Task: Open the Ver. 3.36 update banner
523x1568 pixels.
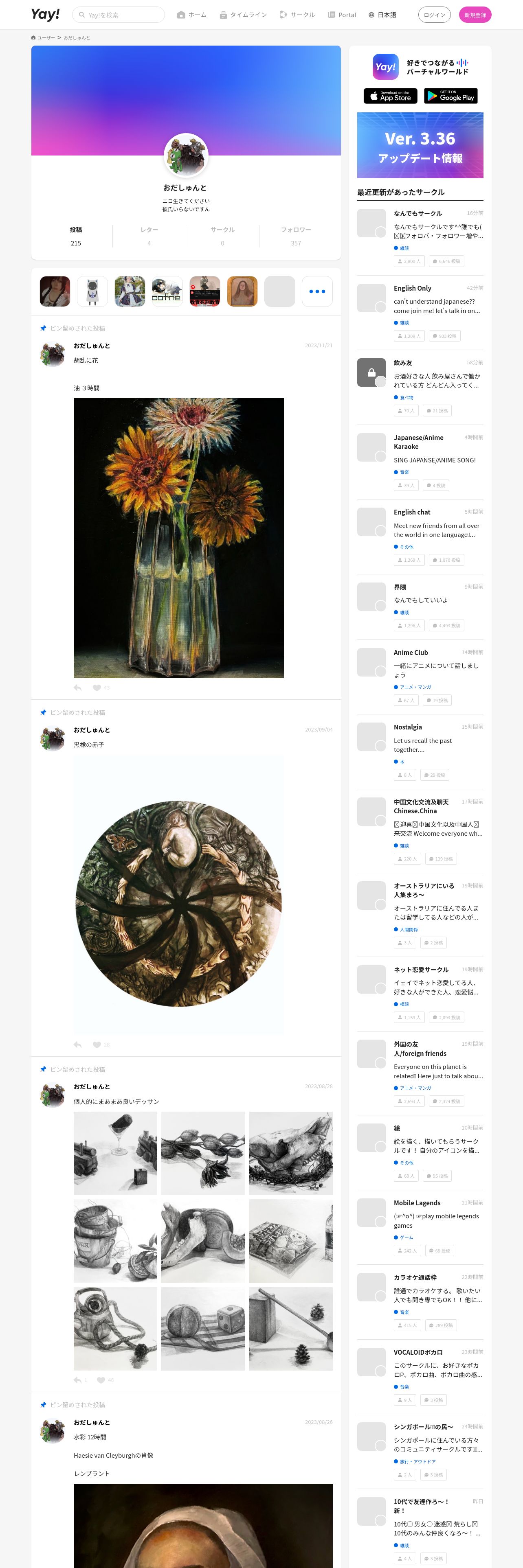Action: tap(420, 145)
